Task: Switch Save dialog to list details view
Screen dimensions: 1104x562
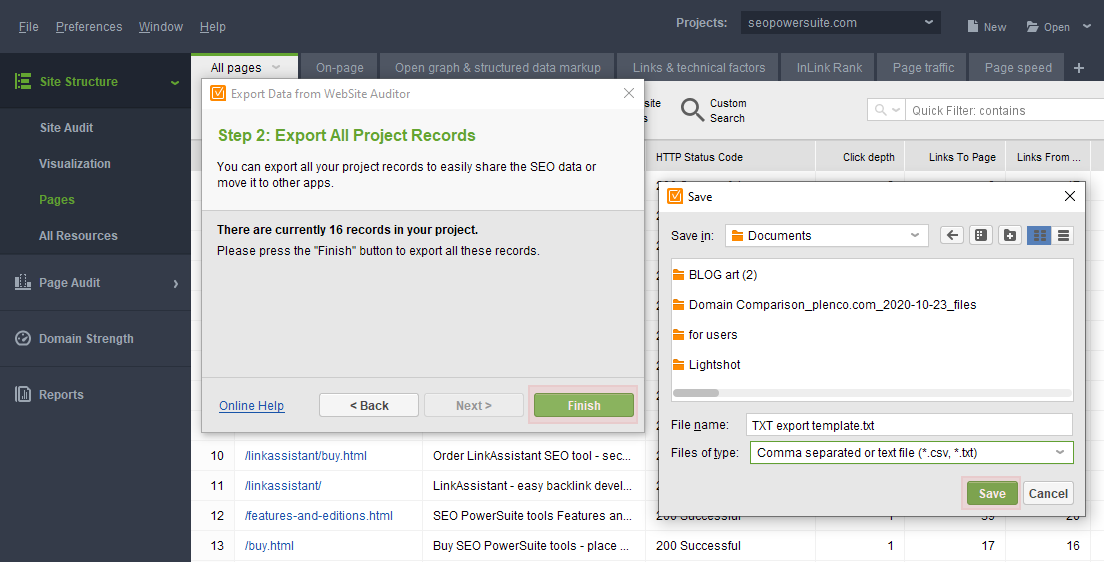Action: [1063, 235]
